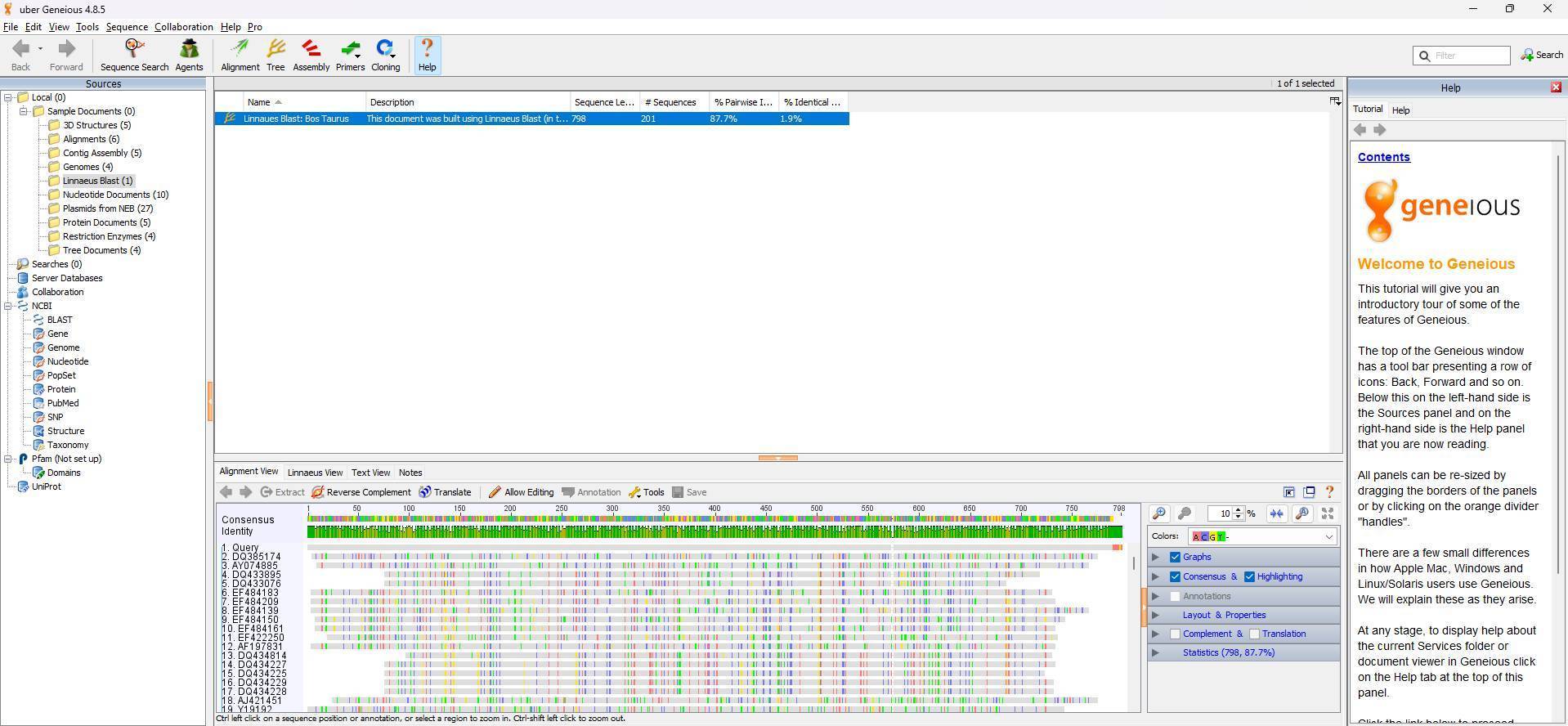Click the zoom out magnifier in alignment viewer
The height and width of the screenshot is (726, 1568).
pos(1184,513)
